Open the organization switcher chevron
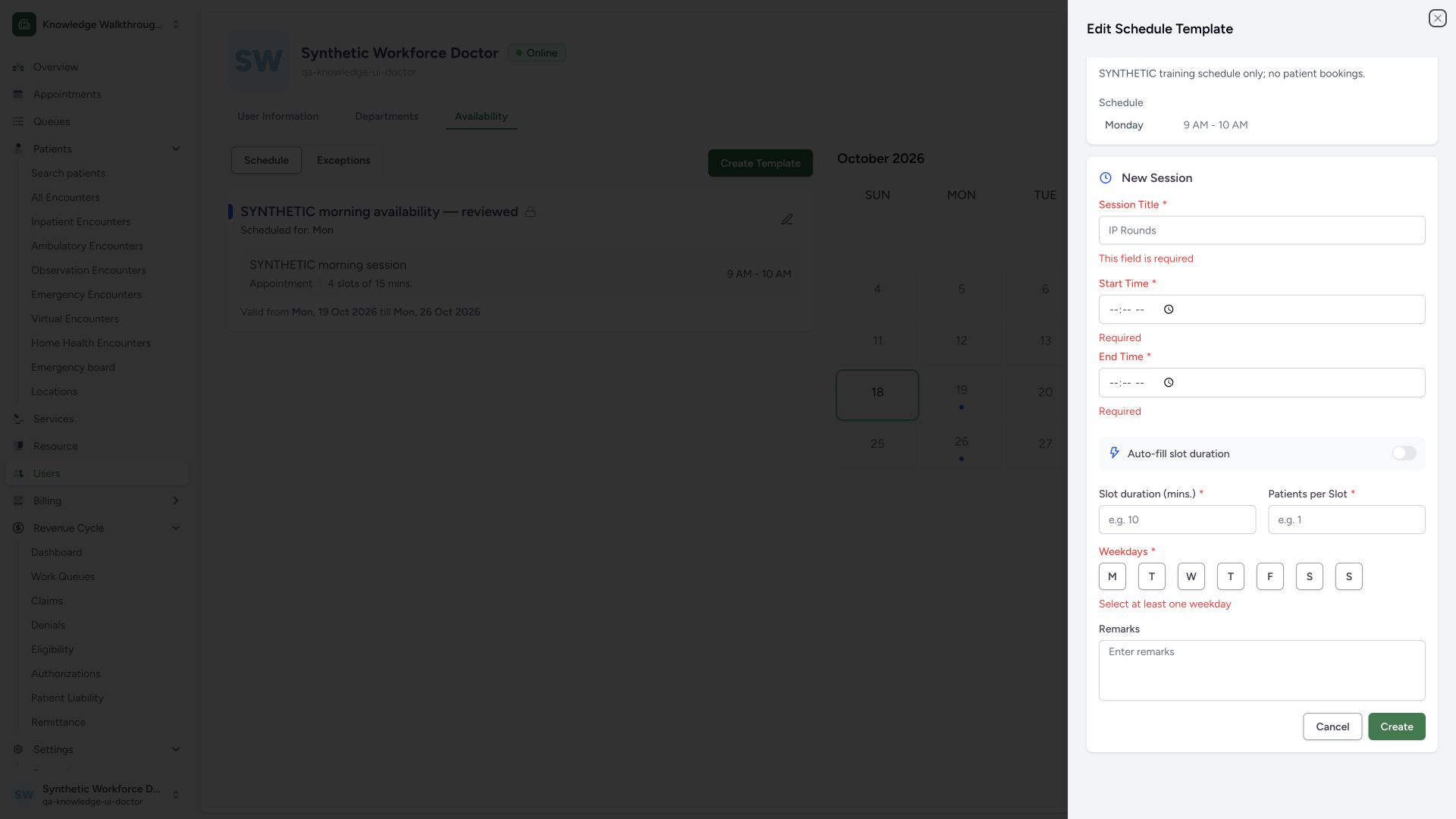The width and height of the screenshot is (1456, 819). (x=176, y=24)
